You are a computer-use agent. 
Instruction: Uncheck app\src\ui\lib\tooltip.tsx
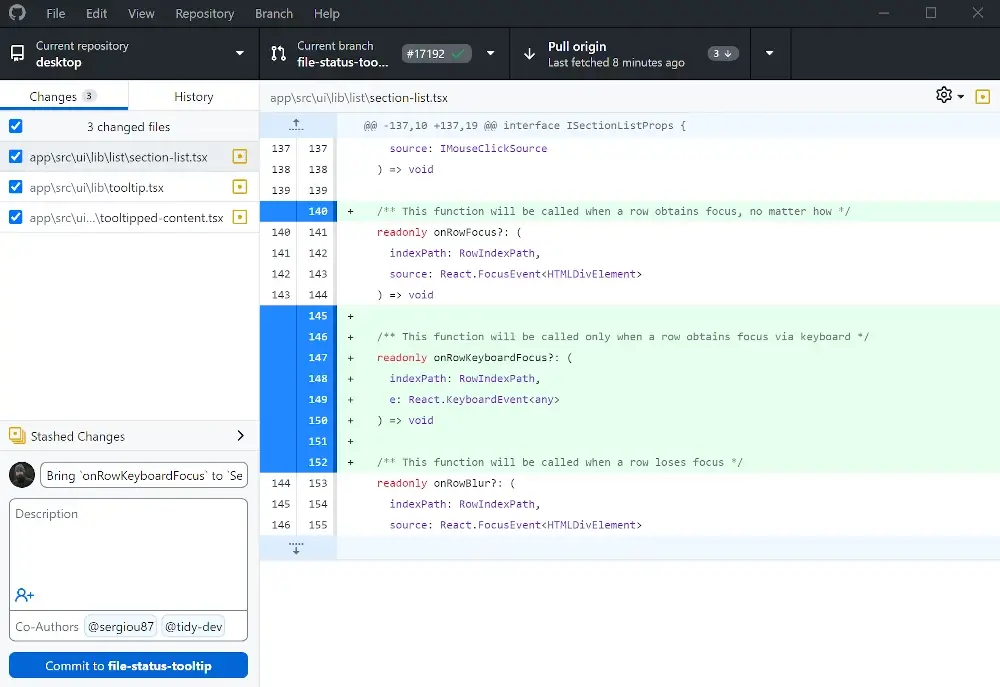(x=13, y=187)
